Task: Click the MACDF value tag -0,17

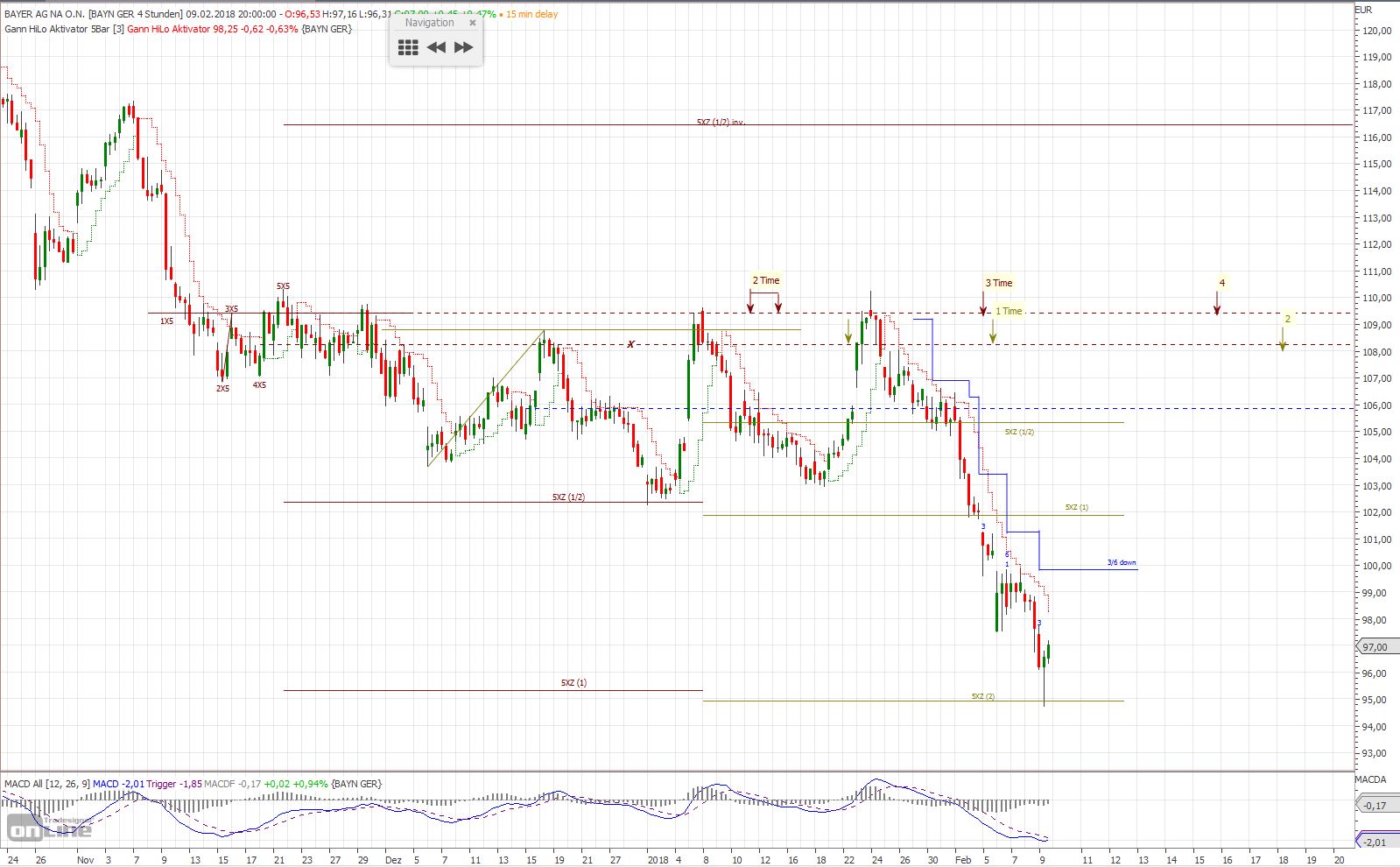Action: tap(1375, 806)
